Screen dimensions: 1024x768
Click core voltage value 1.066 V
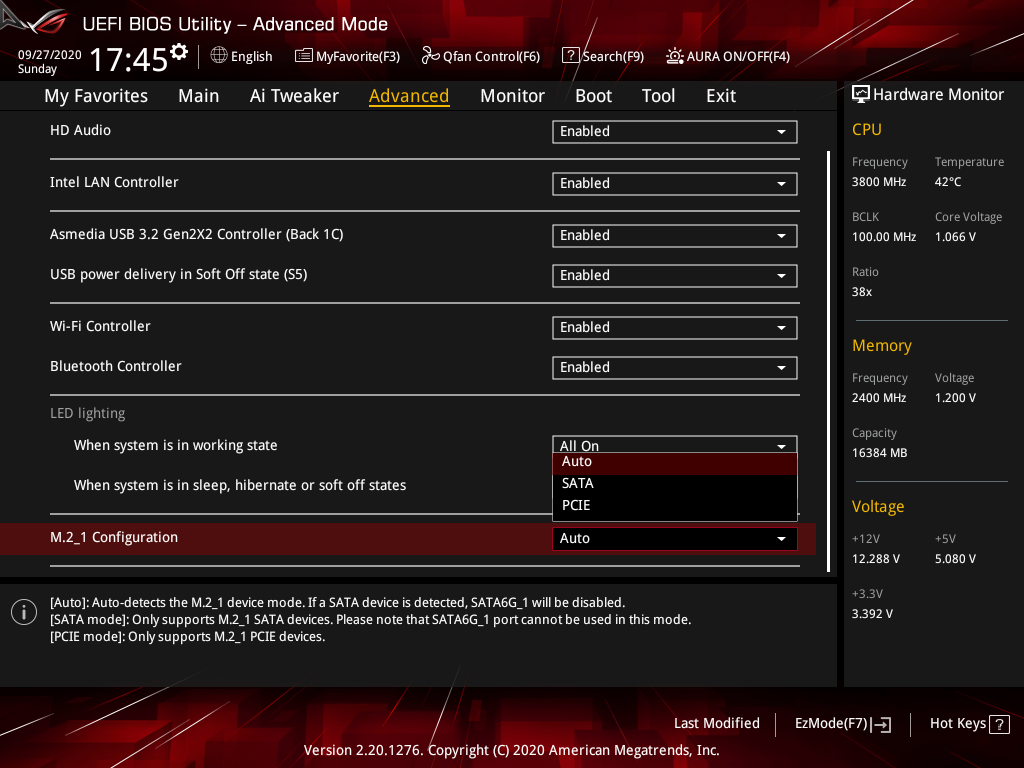(x=955, y=237)
